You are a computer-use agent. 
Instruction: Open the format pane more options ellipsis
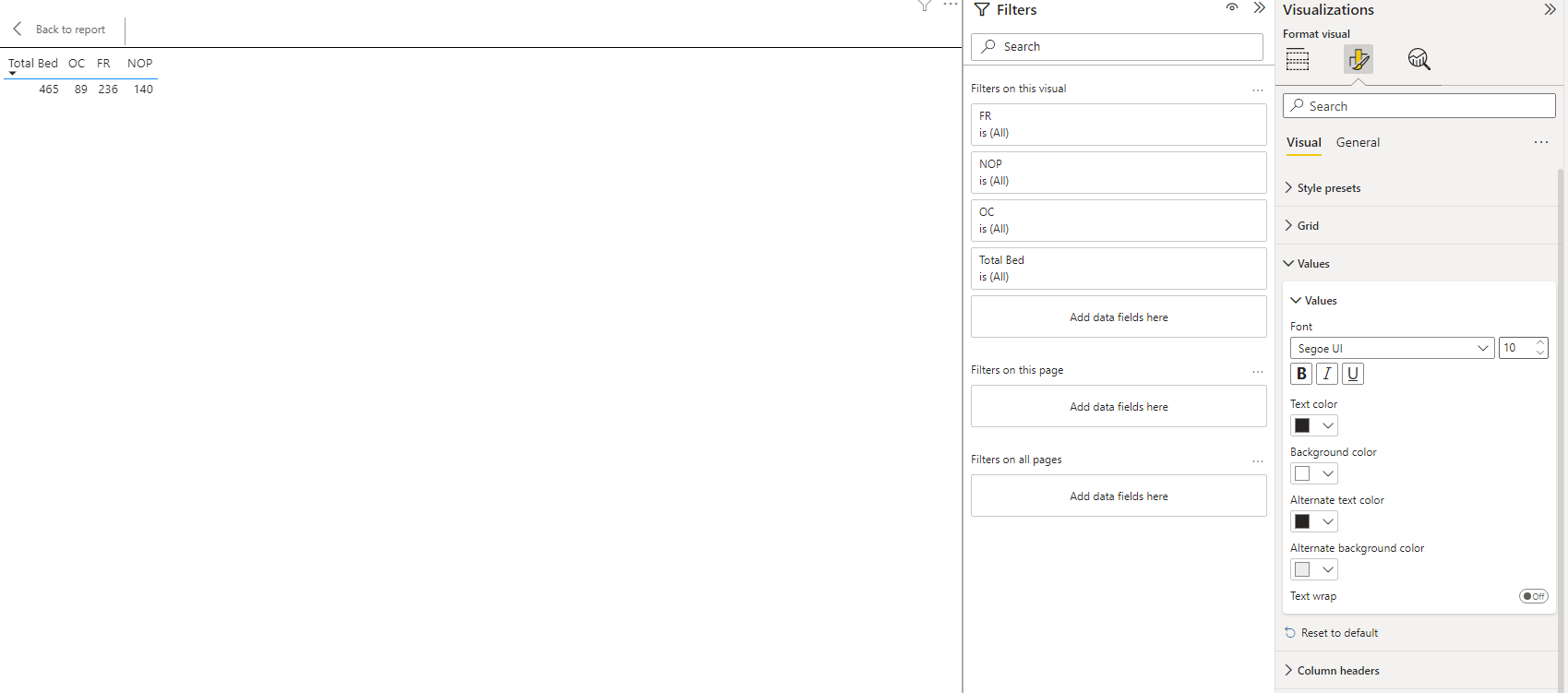point(1541,142)
